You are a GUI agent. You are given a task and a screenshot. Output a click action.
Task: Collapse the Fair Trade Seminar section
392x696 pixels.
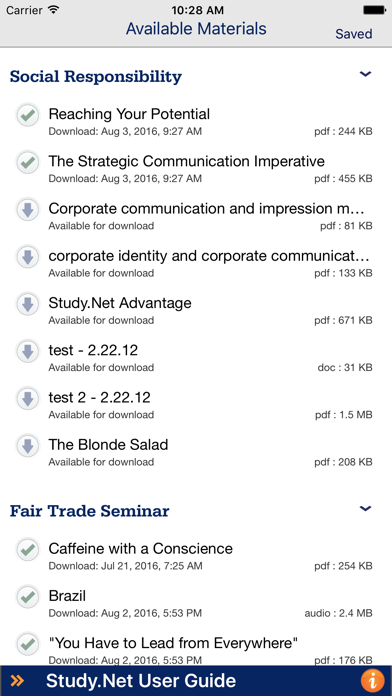365,509
